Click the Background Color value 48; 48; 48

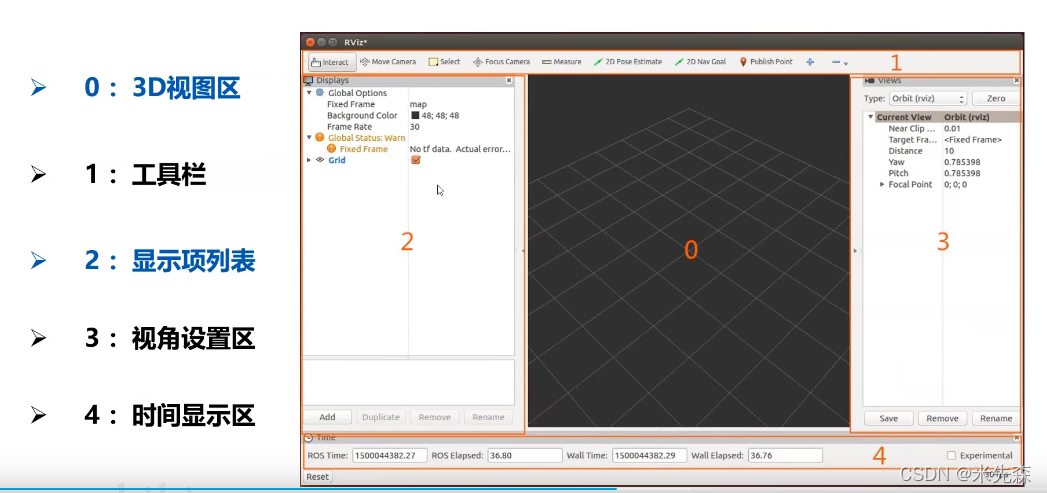coord(440,116)
